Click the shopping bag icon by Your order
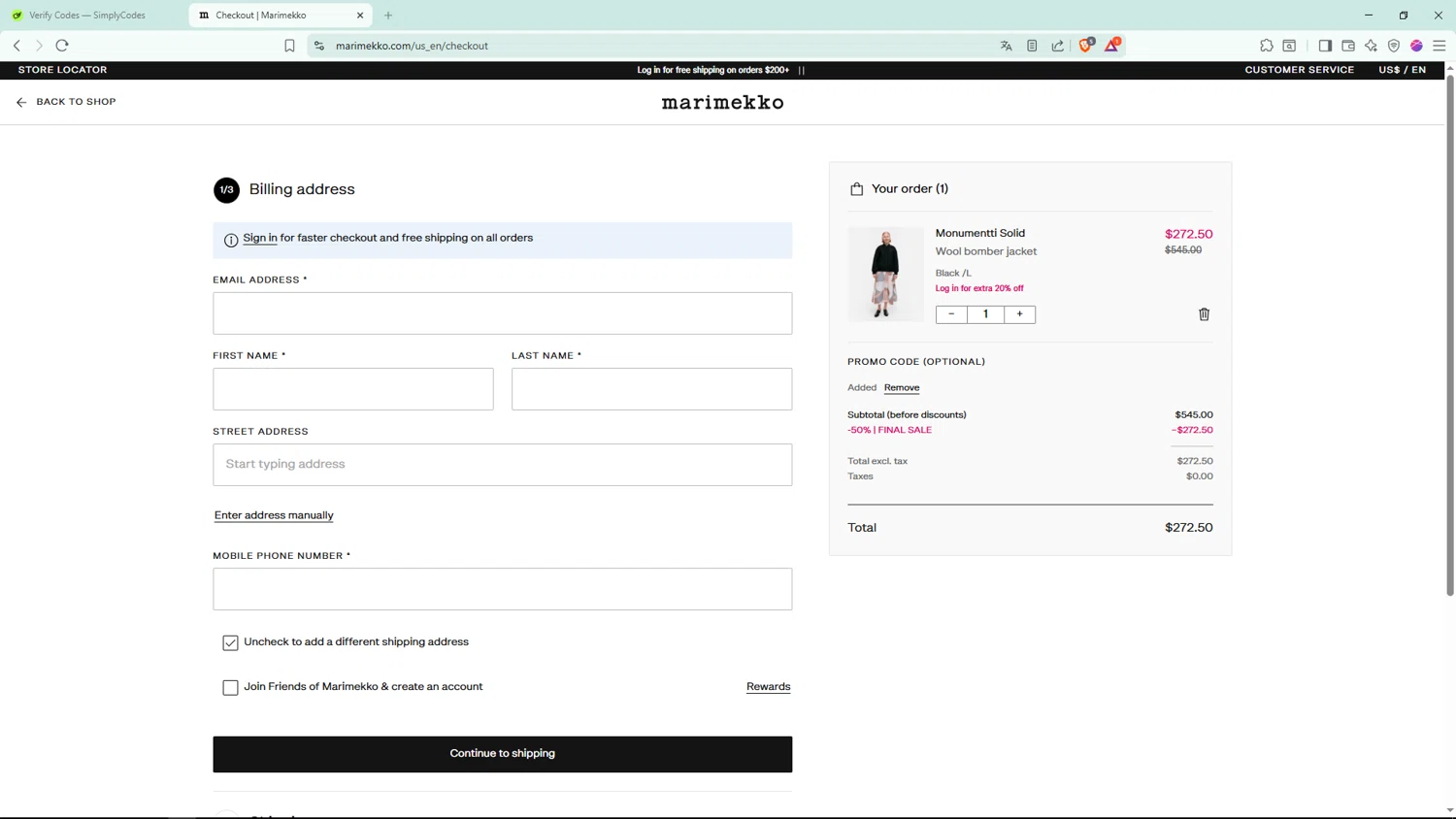This screenshot has height=819, width=1456. point(856,189)
